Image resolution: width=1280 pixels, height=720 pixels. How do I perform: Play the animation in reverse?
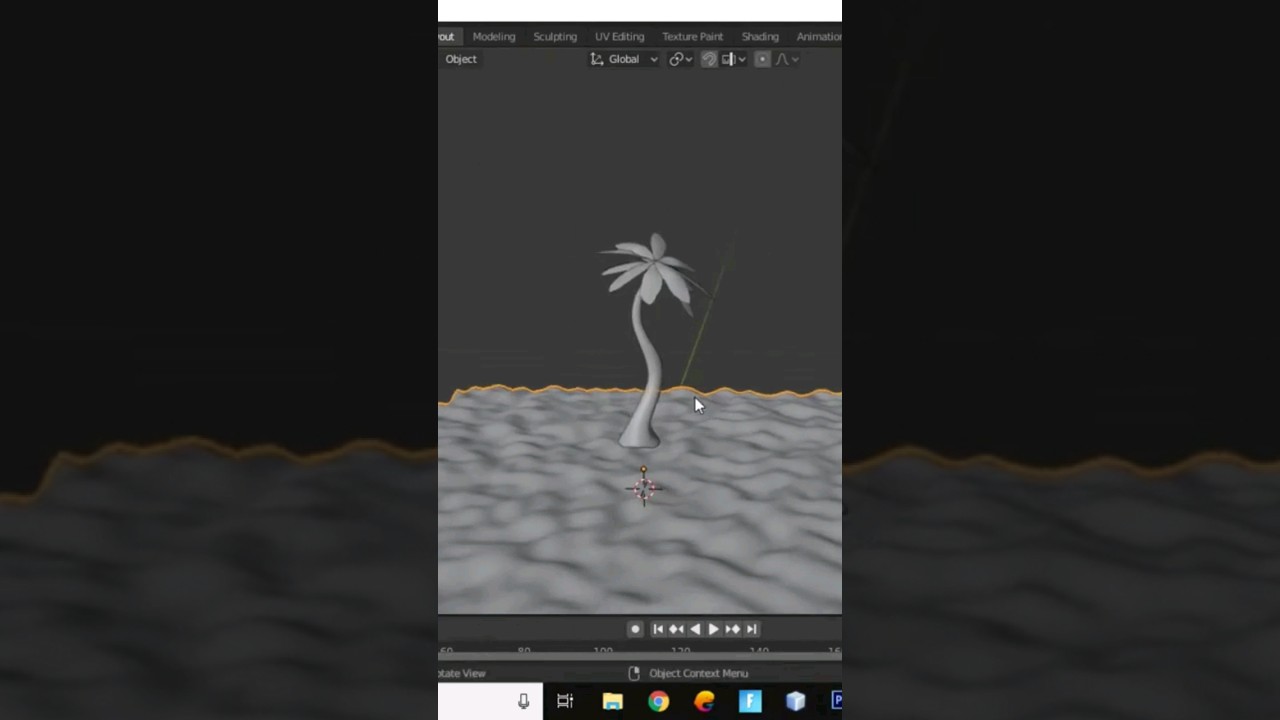[695, 629]
